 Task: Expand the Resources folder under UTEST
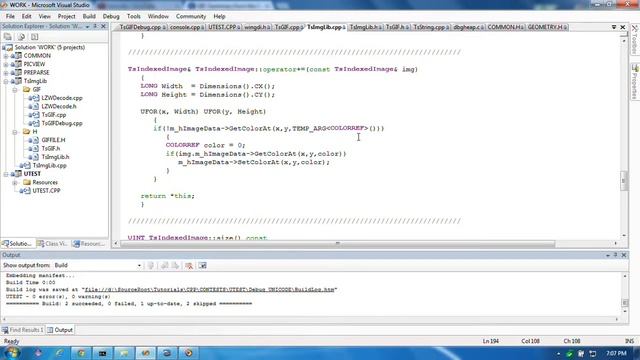15,182
